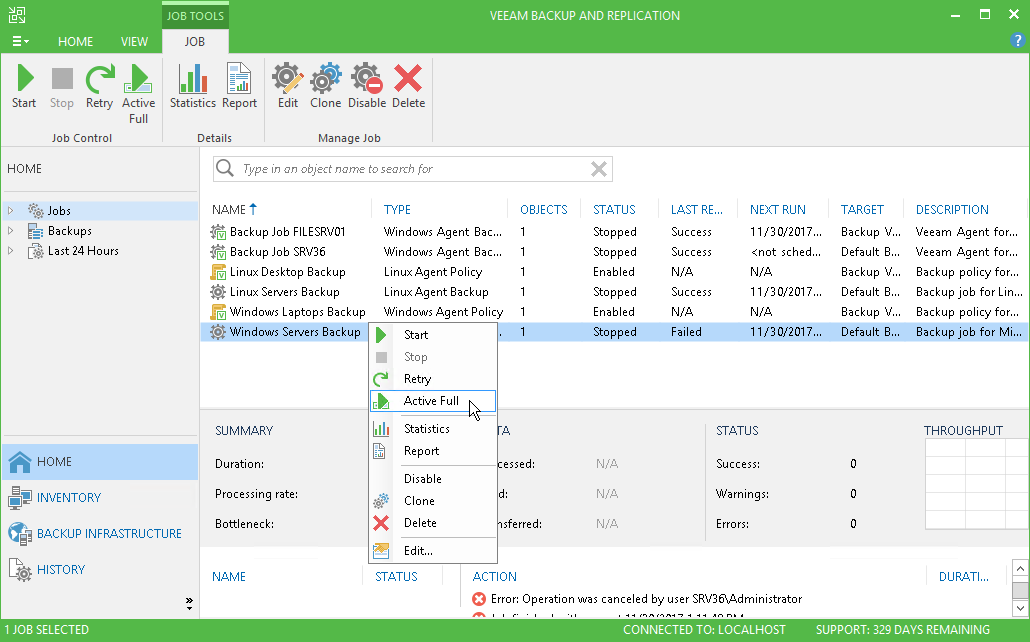Open the INVENTORY view

(100, 497)
